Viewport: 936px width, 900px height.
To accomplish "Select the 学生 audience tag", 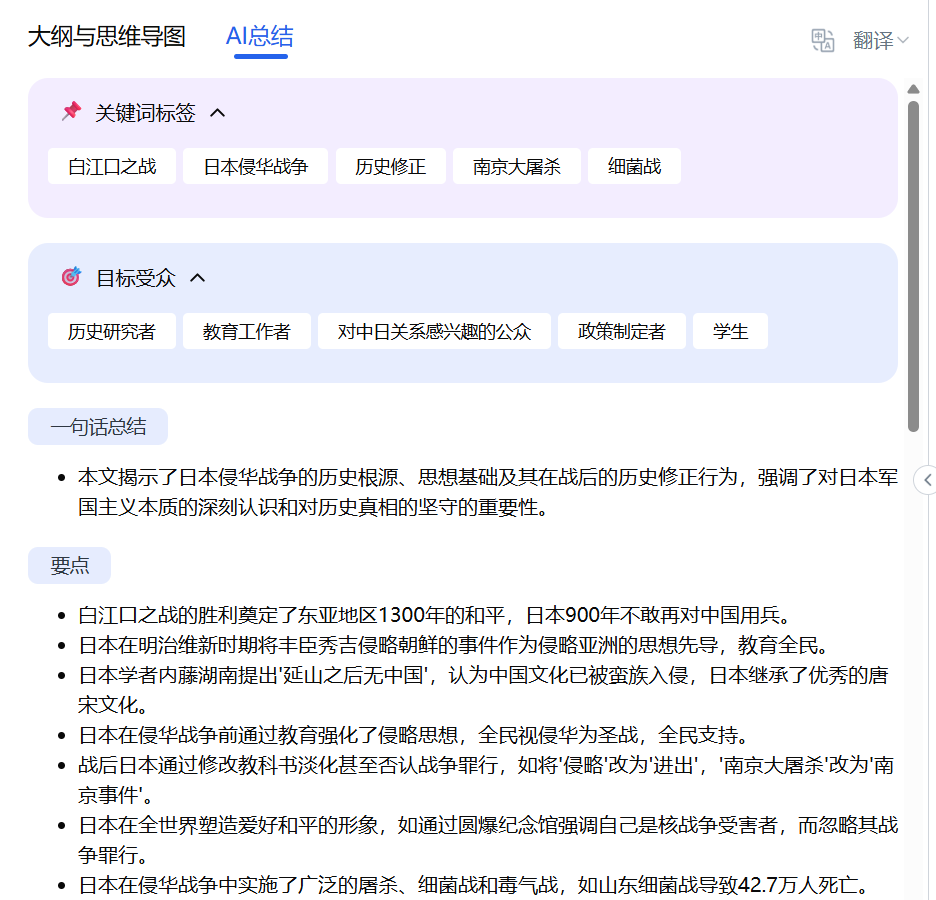I will click(730, 331).
